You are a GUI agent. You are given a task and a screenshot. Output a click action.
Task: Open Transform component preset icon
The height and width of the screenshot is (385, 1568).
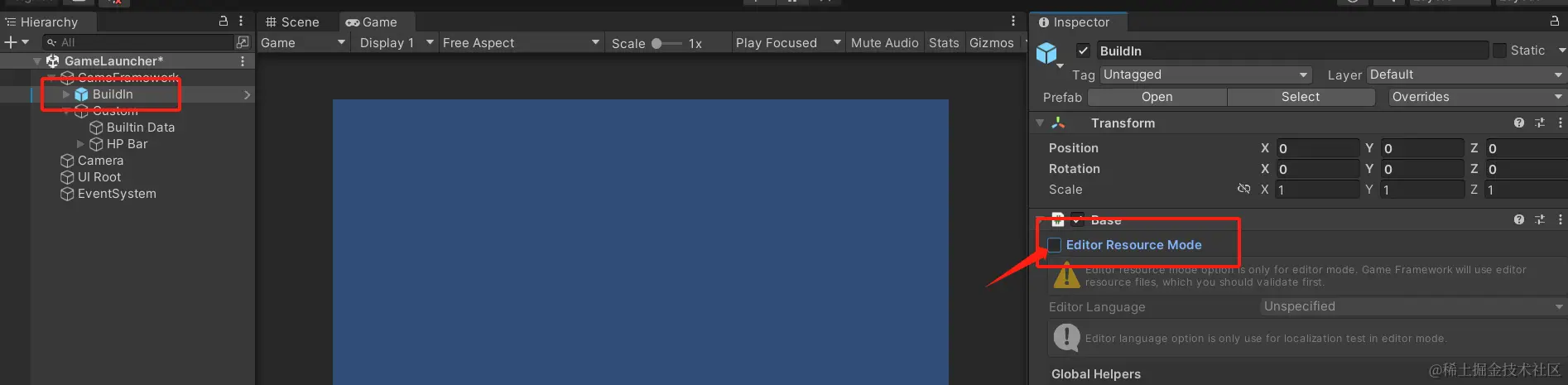coord(1540,123)
